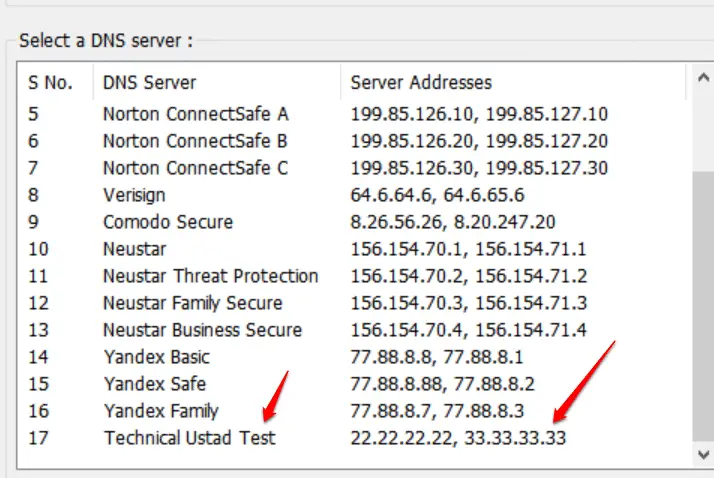
Task: Select Neustar Family Secure row
Action: click(x=352, y=303)
